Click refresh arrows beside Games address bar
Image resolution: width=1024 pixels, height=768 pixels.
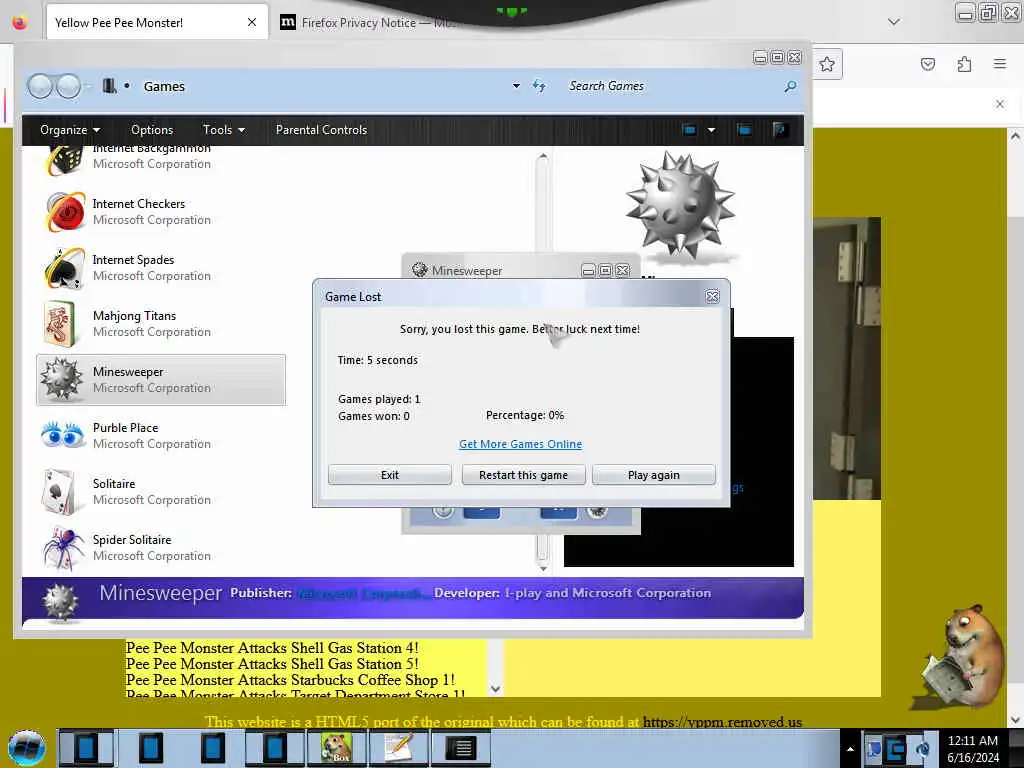tap(539, 86)
